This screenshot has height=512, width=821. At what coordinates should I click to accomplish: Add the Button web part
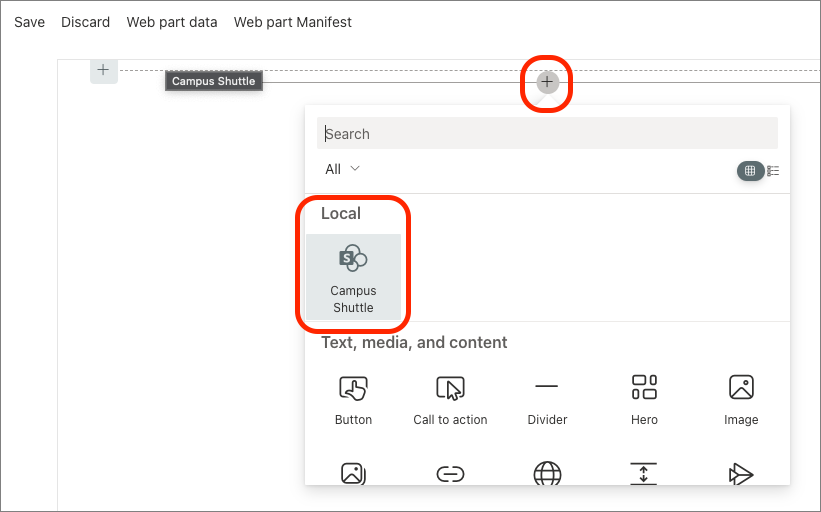353,400
